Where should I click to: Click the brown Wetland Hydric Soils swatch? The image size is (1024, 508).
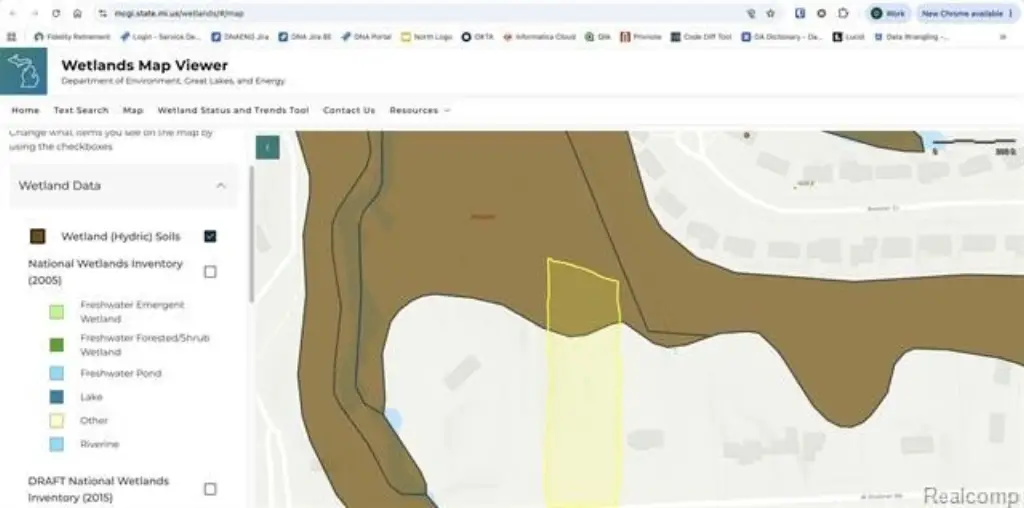(38, 236)
